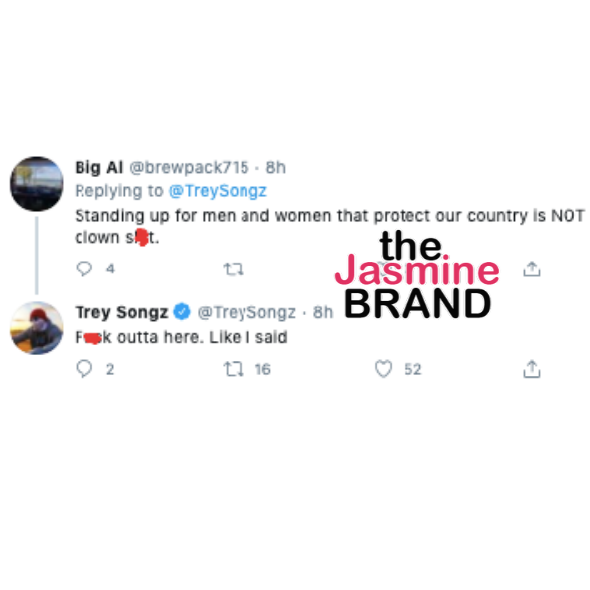
Task: Share Big Al's tweet via share icon
Action: click(x=532, y=269)
